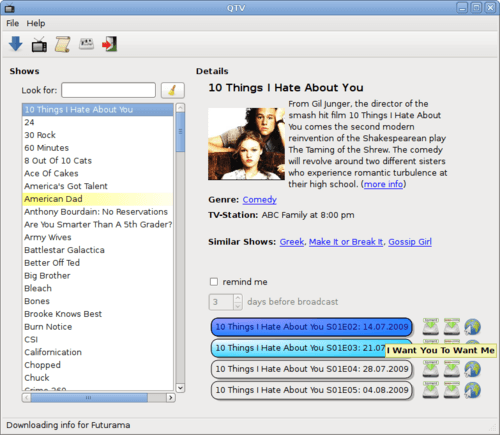Select Bones in the shows list
500x435 pixels.
click(98, 301)
